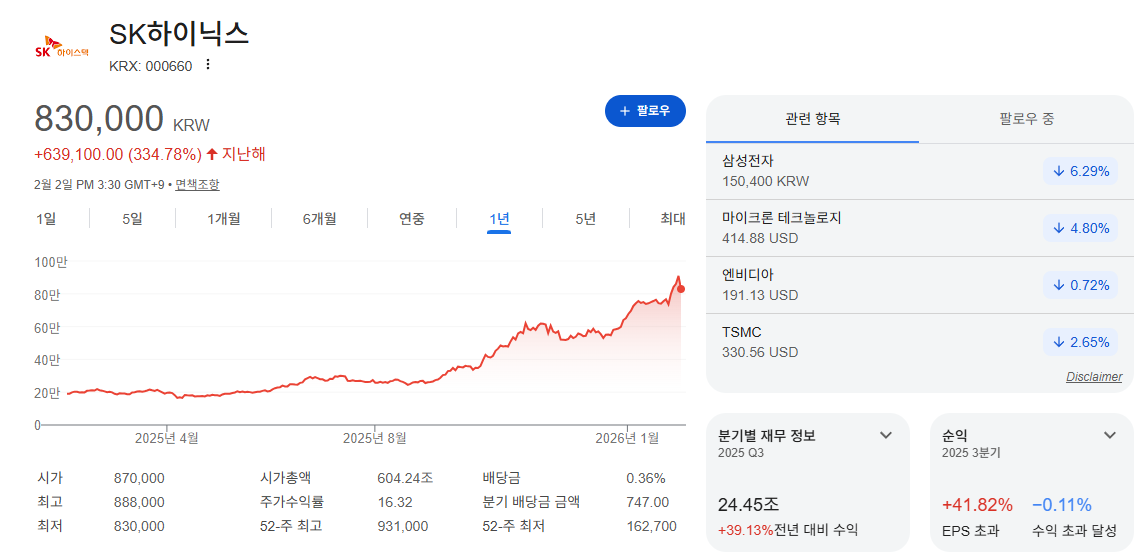1146x560 pixels.
Task: Open the 마이크론 테크놀로지 stock row
Action: [919, 227]
